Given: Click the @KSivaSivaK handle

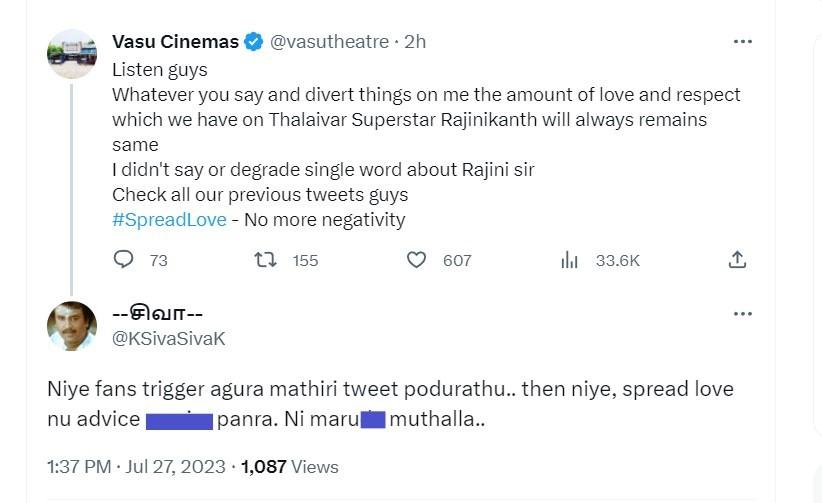Looking at the screenshot, I should tap(168, 339).
